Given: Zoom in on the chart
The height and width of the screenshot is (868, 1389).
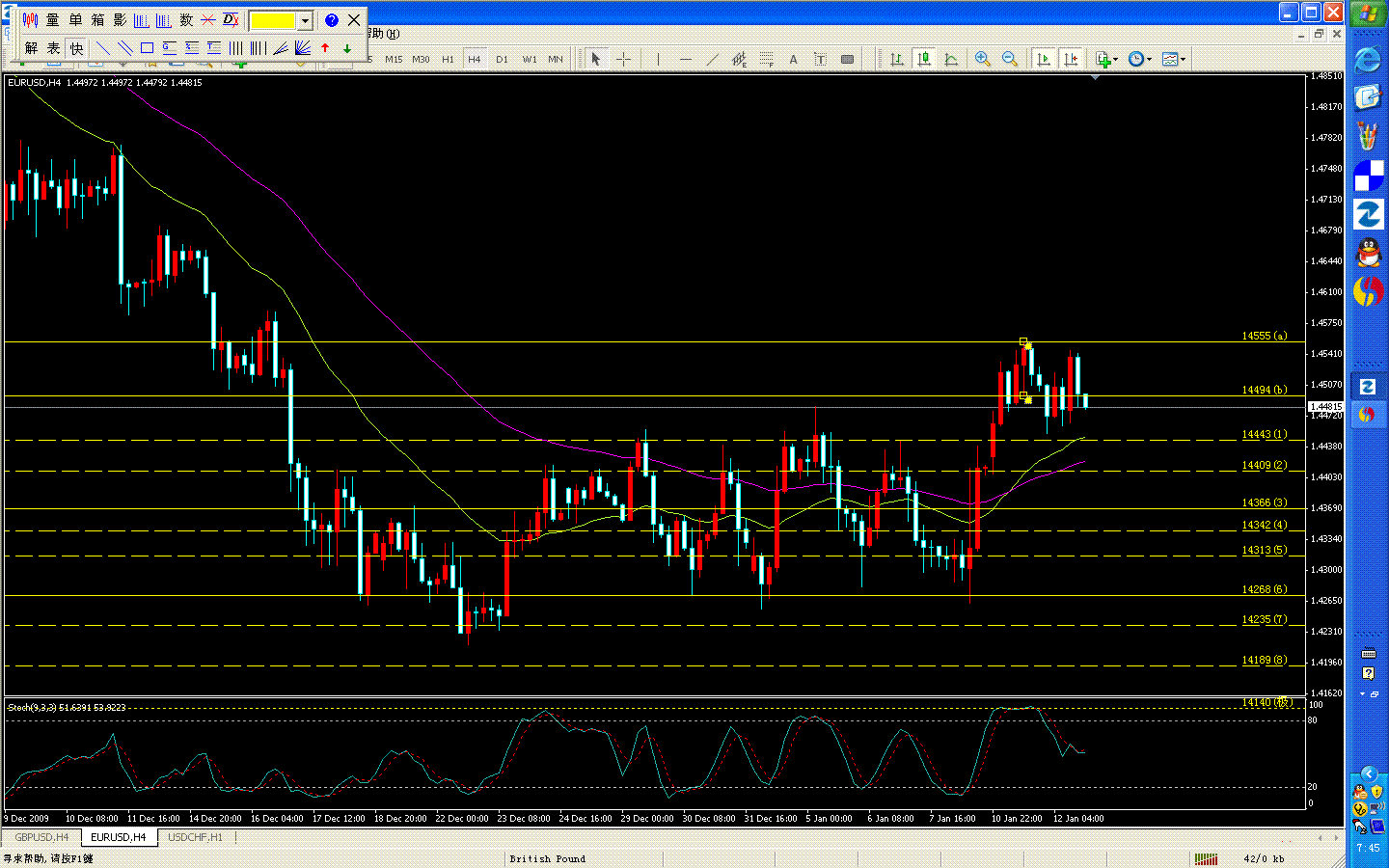Looking at the screenshot, I should point(983,60).
